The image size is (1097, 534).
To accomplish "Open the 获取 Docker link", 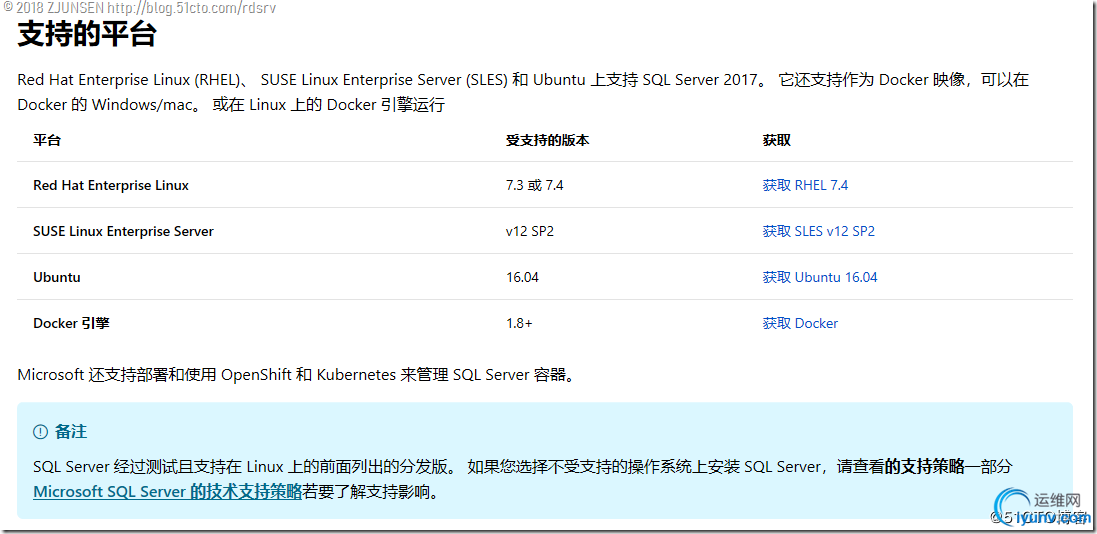I will 800,323.
